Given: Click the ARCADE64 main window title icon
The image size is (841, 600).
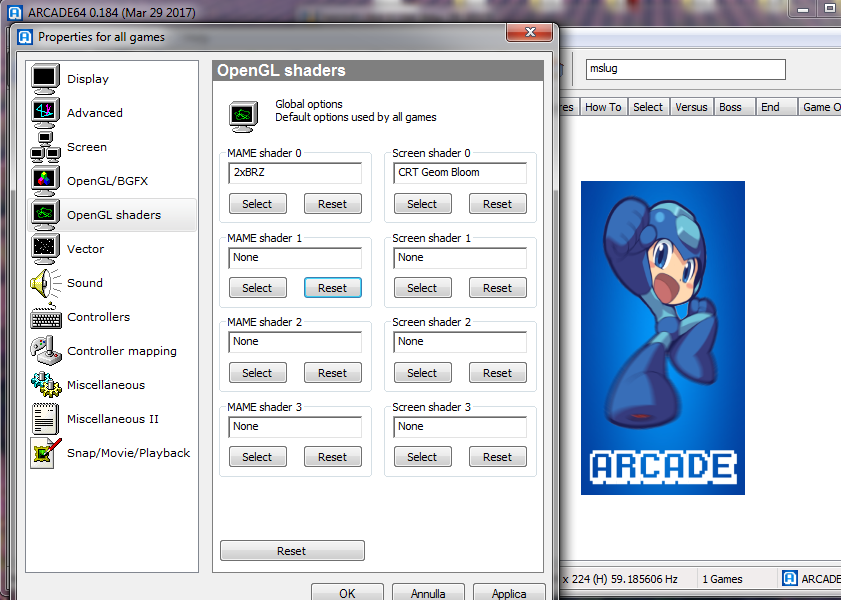Looking at the screenshot, I should click(x=14, y=12).
